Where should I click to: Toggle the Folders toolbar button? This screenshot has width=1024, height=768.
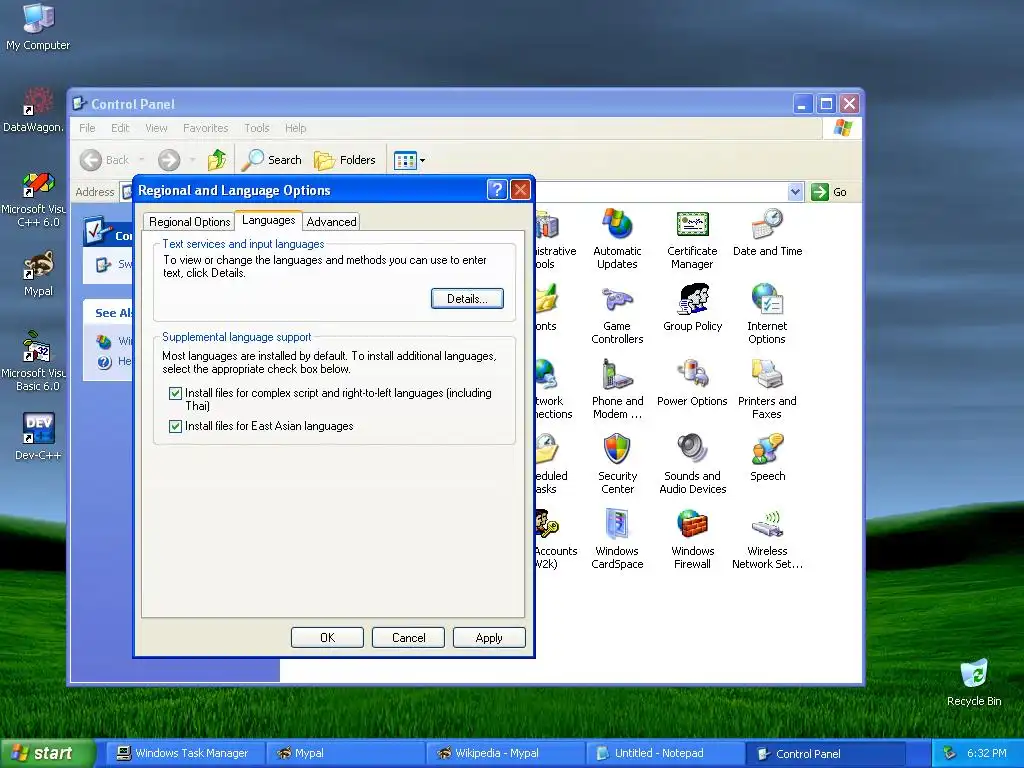tap(345, 159)
